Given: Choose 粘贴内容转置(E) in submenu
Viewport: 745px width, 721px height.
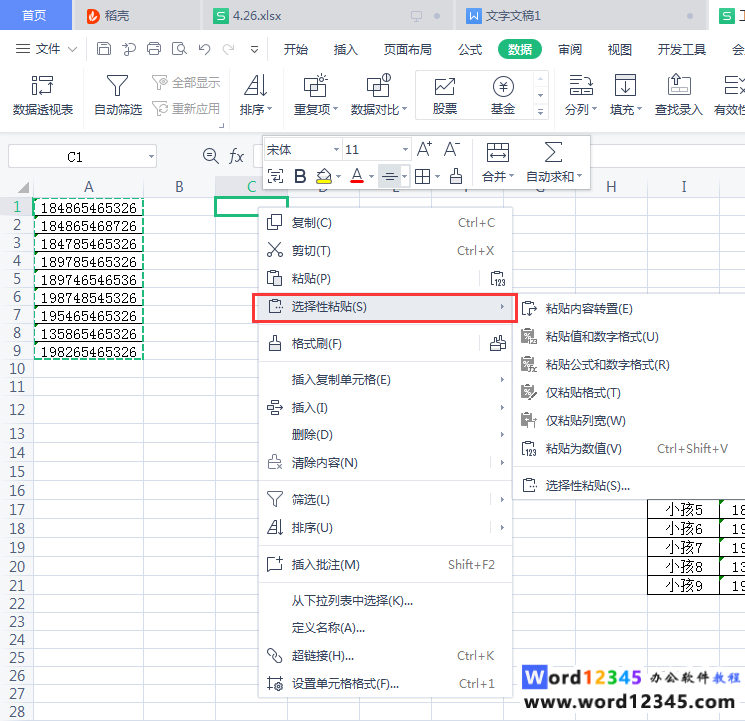Looking at the screenshot, I should pos(630,309).
